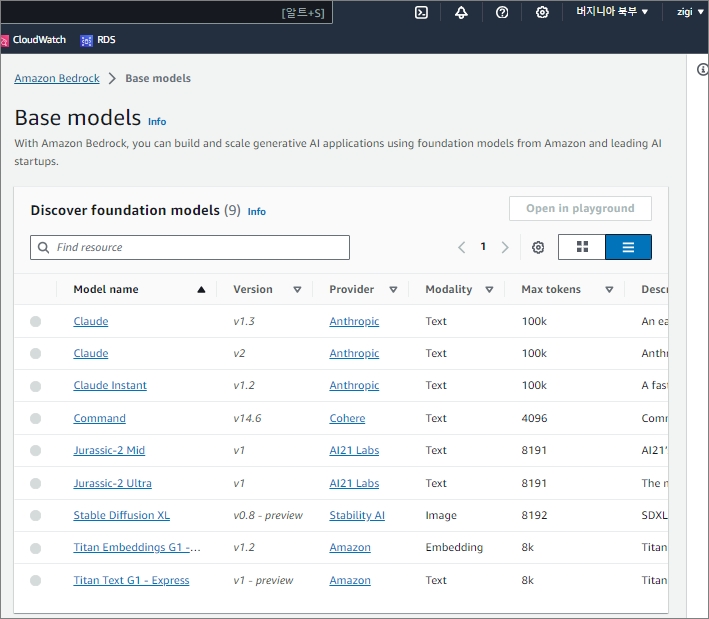Screen dimensions: 709x619
Task: Click the Embedding modality cell
Action: [454, 548]
